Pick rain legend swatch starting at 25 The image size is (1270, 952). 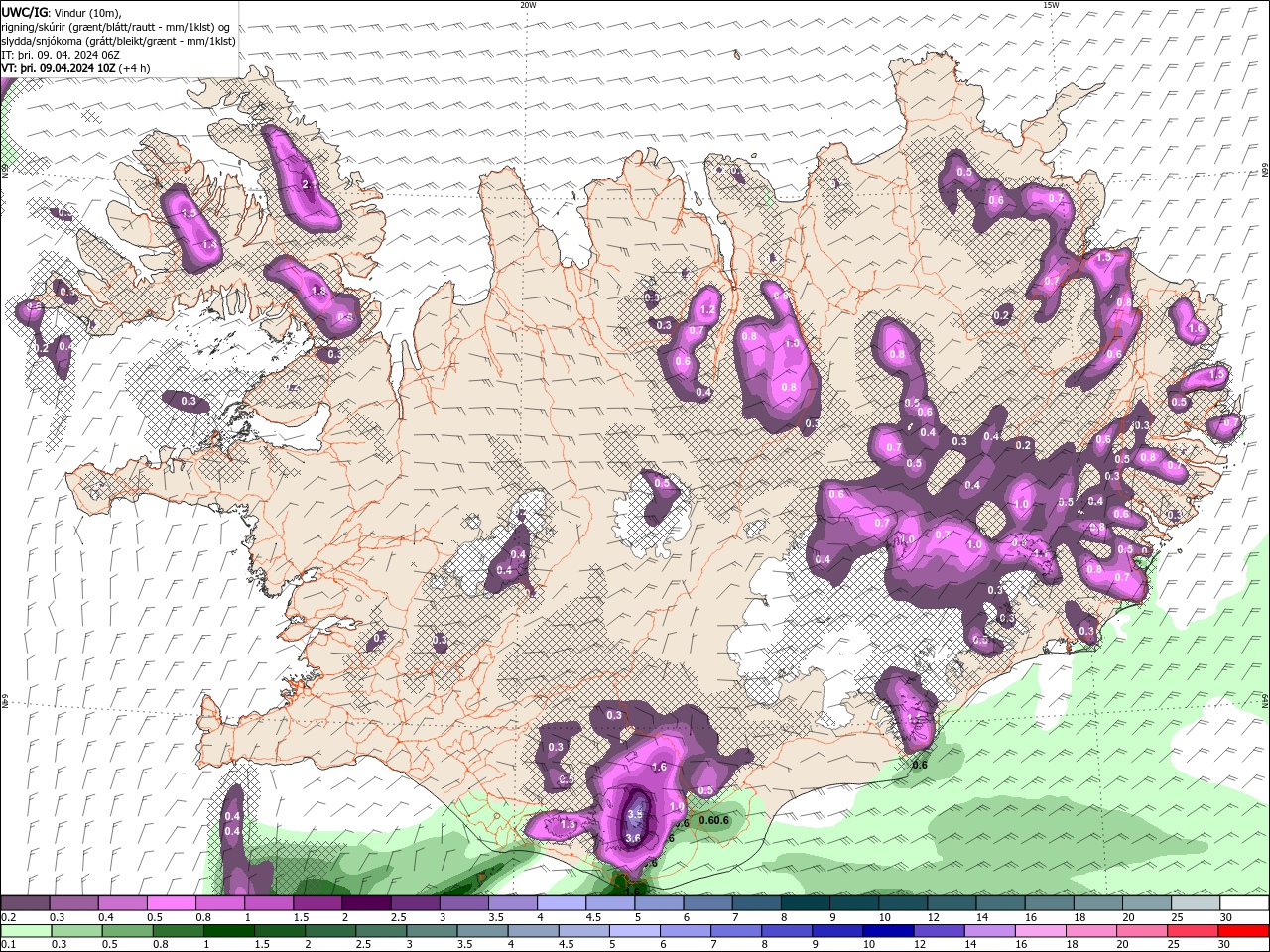(x=1193, y=931)
